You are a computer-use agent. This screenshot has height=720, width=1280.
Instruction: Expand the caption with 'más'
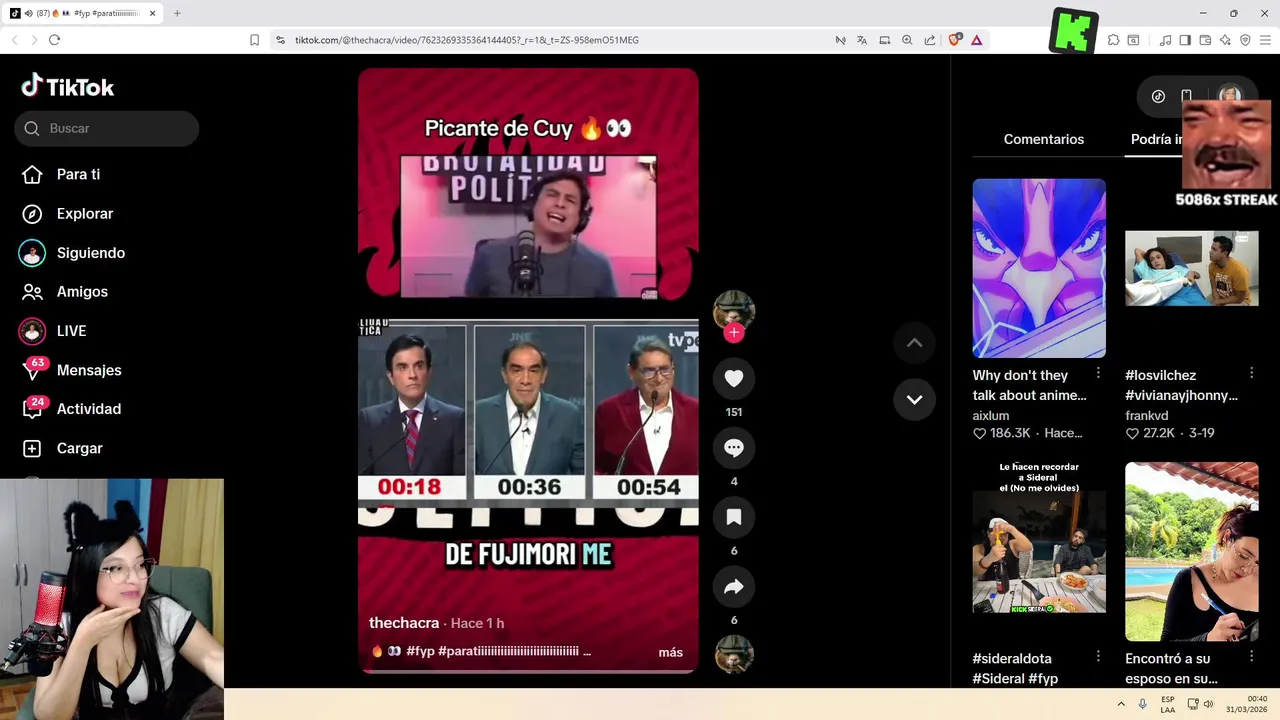click(x=671, y=652)
